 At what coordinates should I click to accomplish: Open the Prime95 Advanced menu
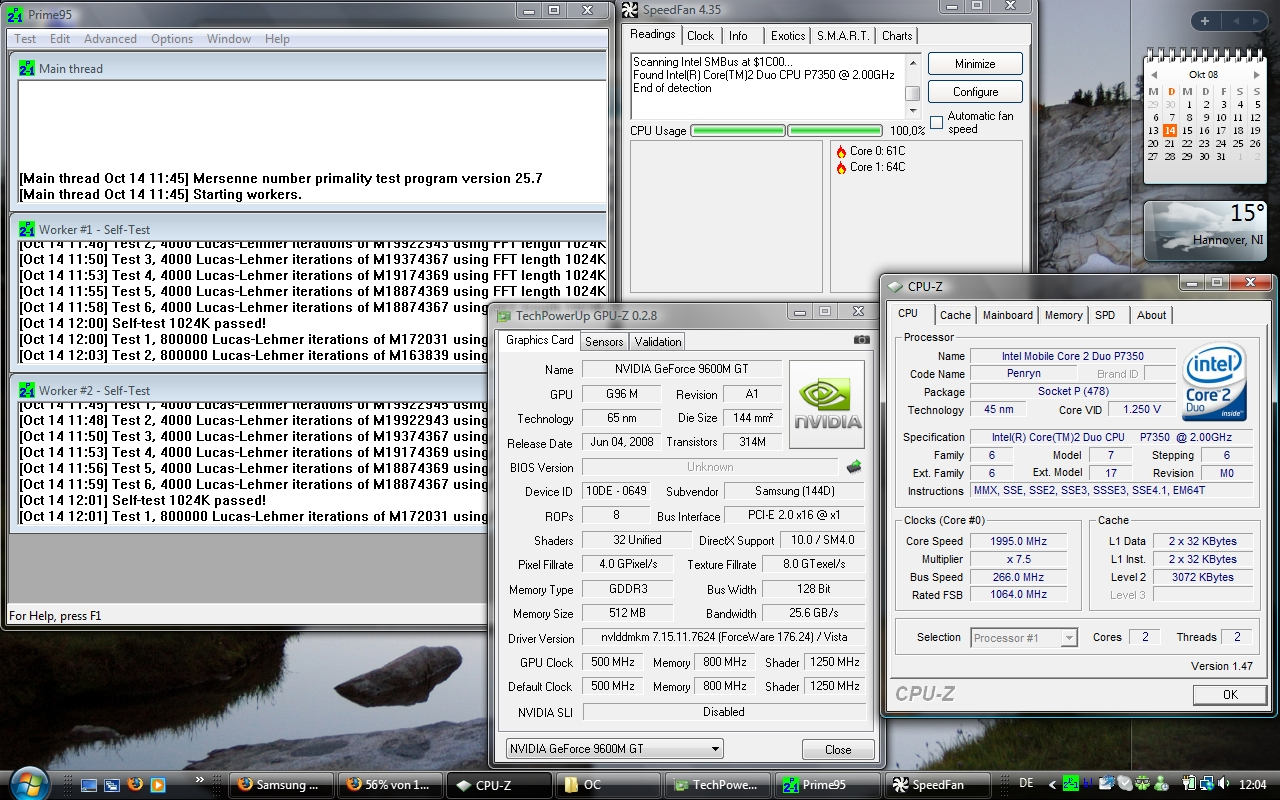[110, 39]
